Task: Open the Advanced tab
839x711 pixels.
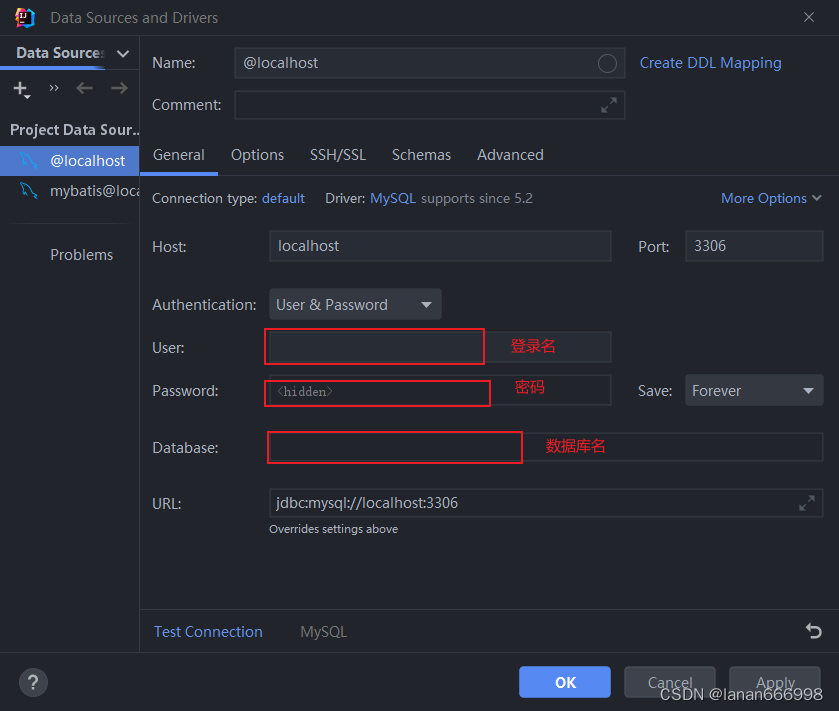Action: pyautogui.click(x=510, y=155)
